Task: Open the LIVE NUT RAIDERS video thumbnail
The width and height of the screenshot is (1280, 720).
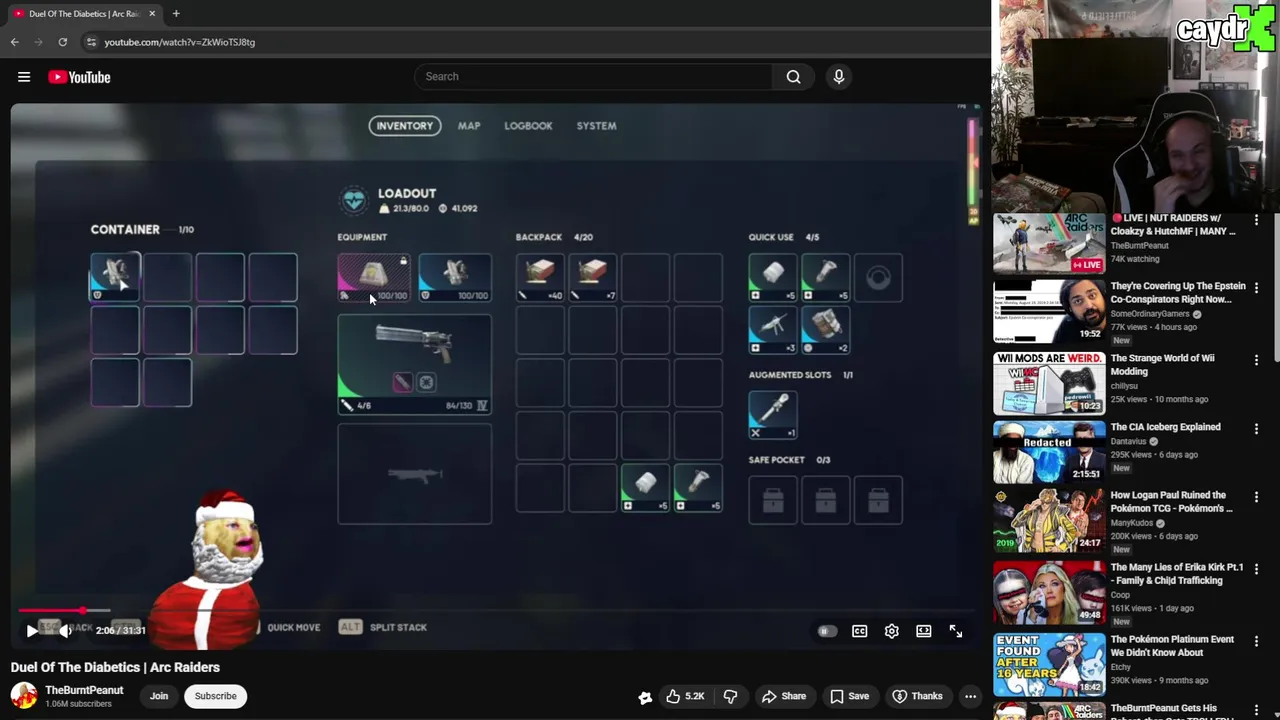Action: click(x=1049, y=243)
